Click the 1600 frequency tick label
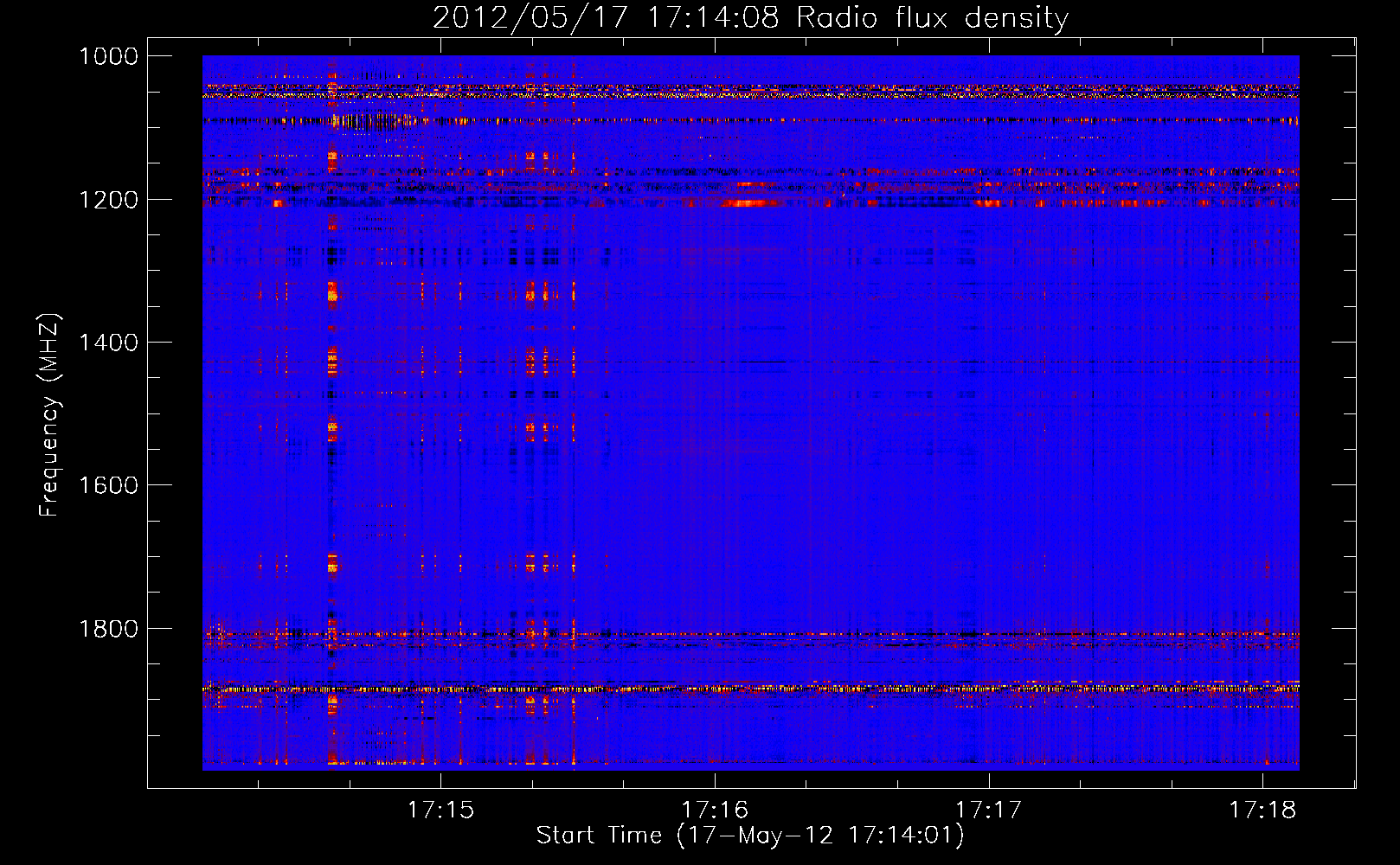The height and width of the screenshot is (865, 1400). point(109,485)
